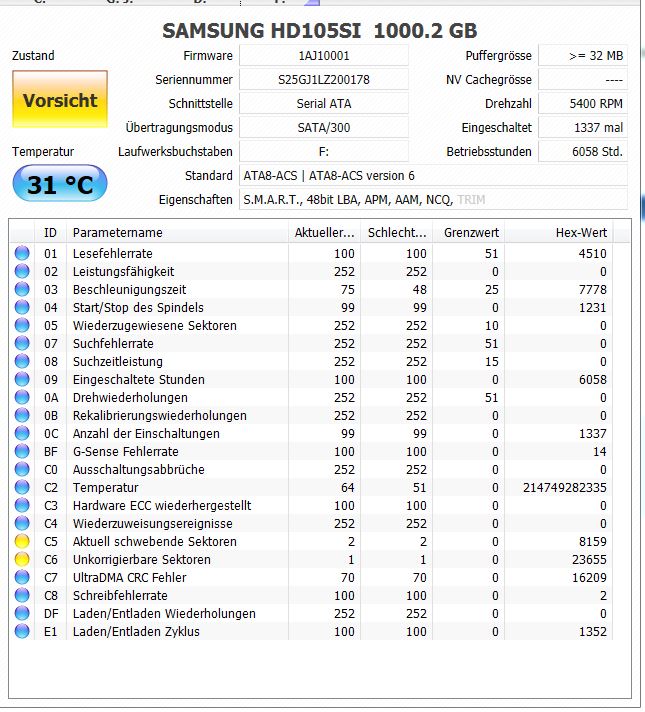Viewport: 645px width, 712px height.
Task: Click the yellow warning icon for Aktuell schwebende Sektoren
Action: tap(22, 541)
